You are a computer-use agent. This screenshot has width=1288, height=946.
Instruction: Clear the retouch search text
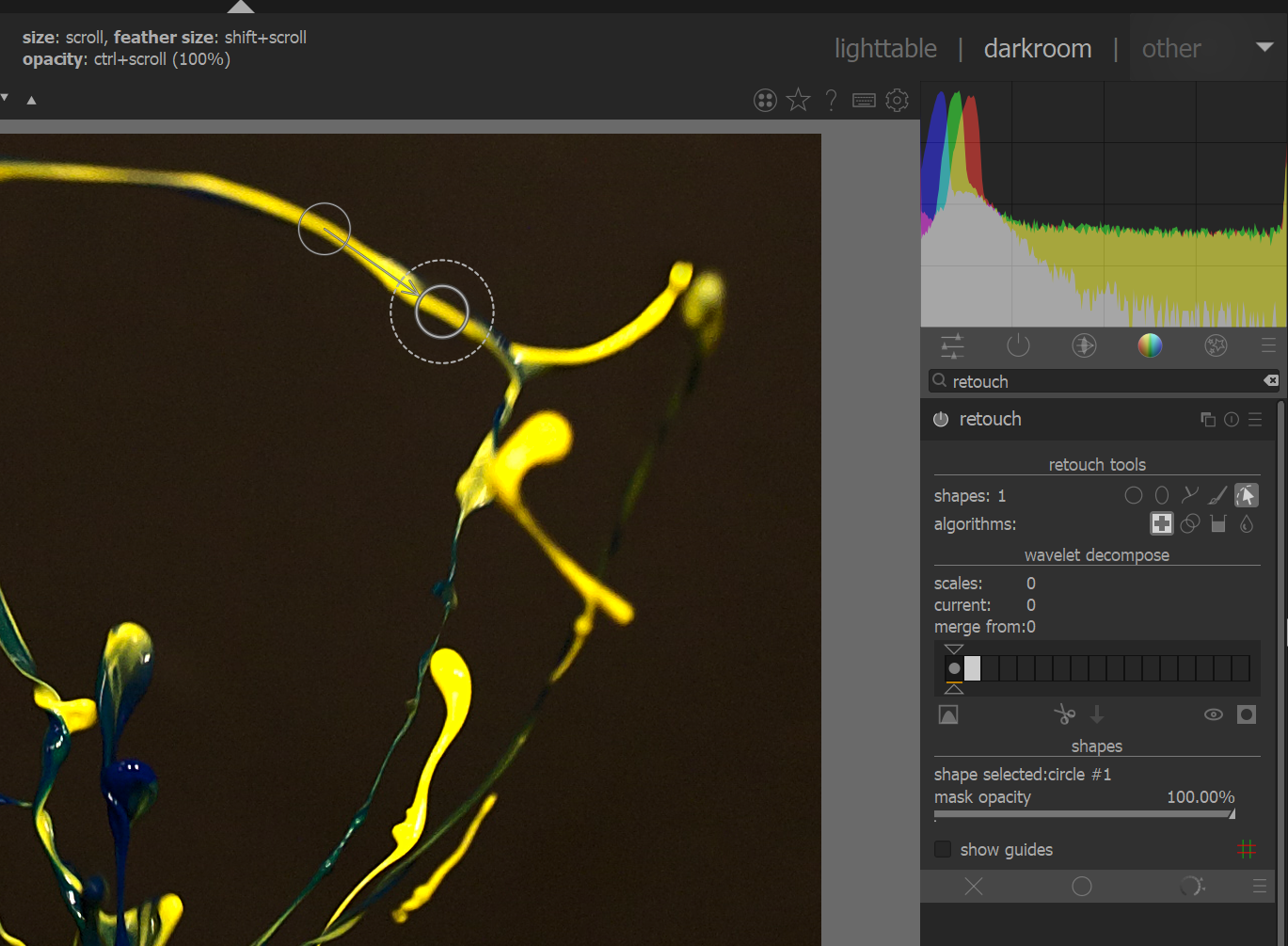(1271, 381)
